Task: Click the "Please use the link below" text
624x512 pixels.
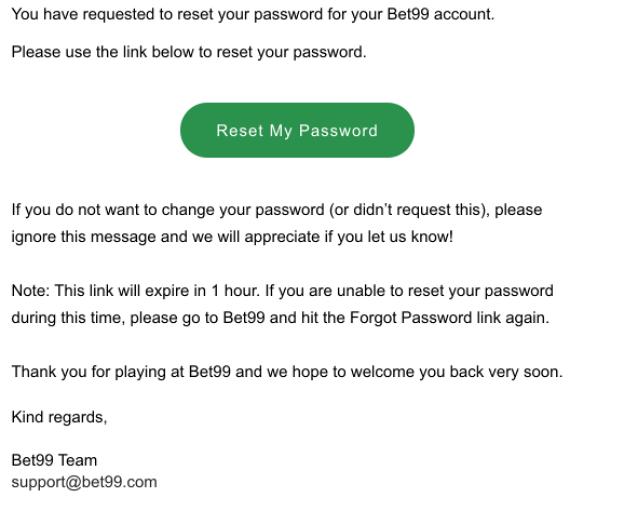Action: (100, 52)
